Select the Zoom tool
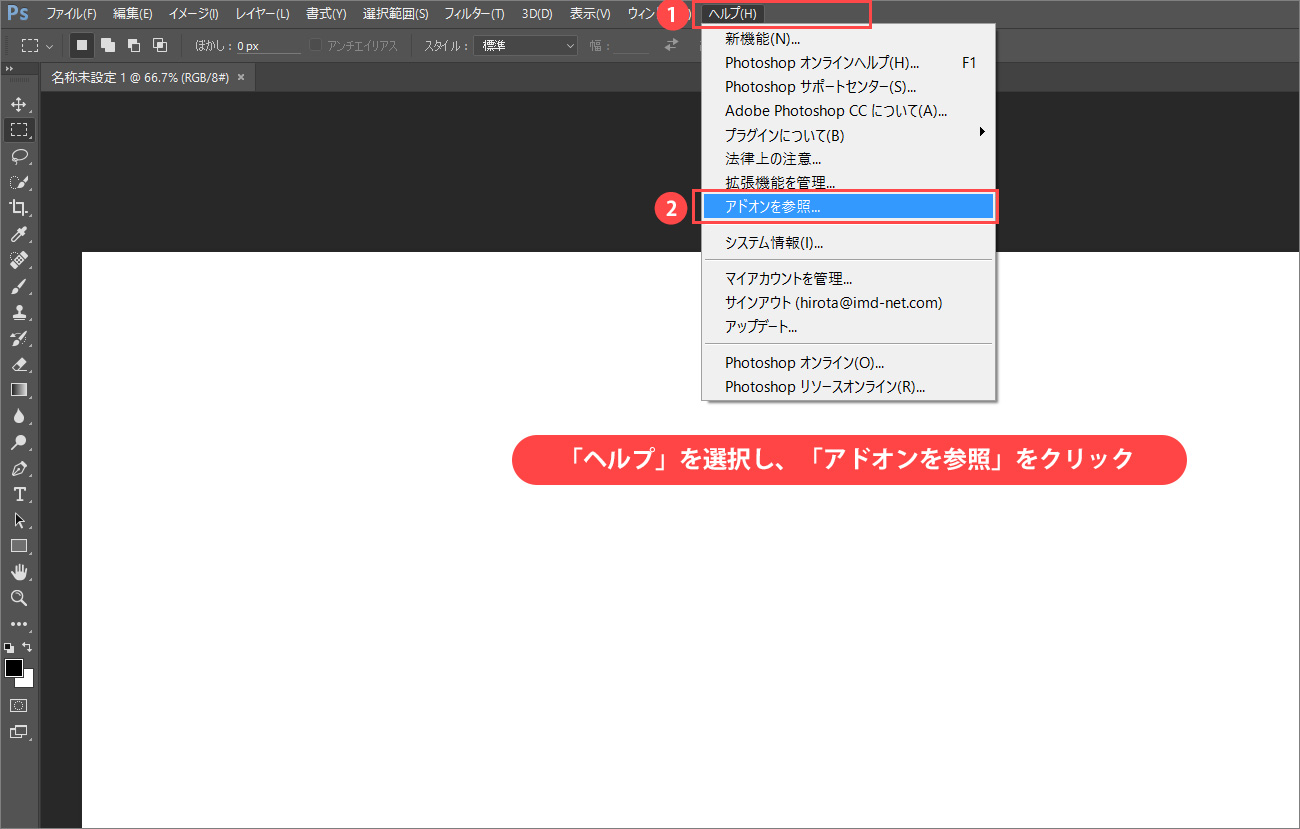The height and width of the screenshot is (829, 1300). pos(19,598)
